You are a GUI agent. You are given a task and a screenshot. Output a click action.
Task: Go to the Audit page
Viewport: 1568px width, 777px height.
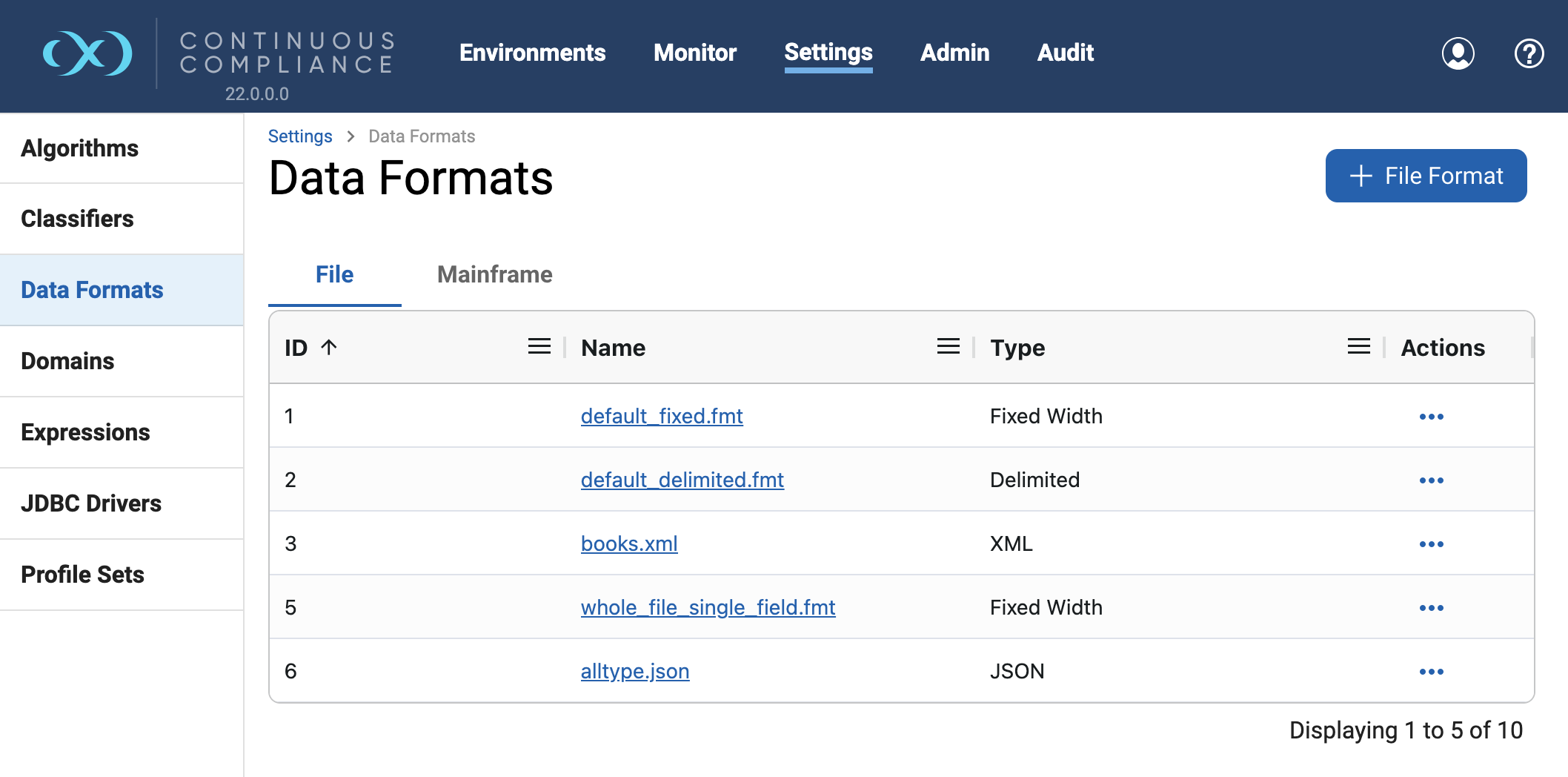[x=1065, y=53]
